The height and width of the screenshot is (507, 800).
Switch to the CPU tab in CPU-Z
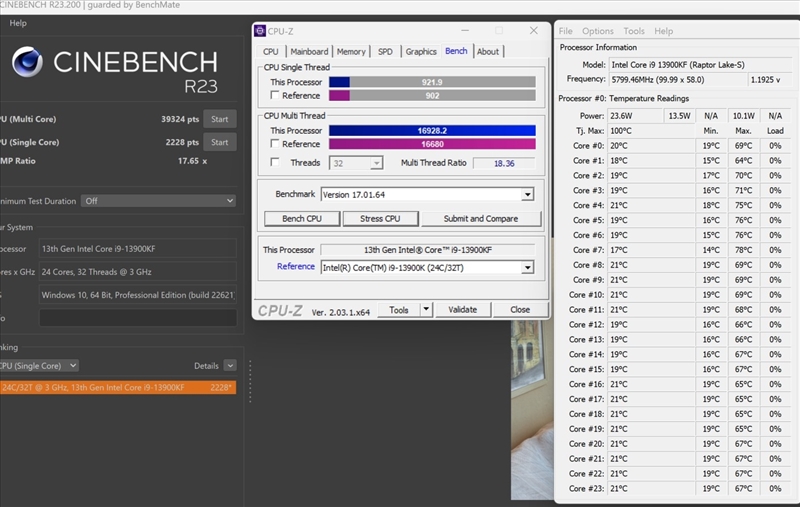pos(270,52)
